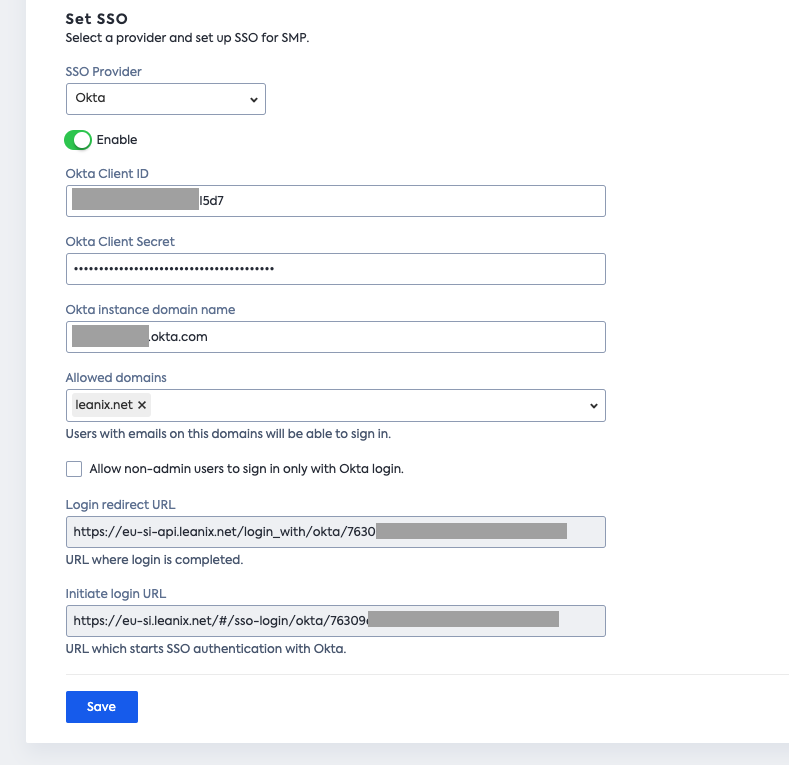Screen dimensions: 789x765
Task: Toggle the Enable SSO switch
Action: pos(78,140)
